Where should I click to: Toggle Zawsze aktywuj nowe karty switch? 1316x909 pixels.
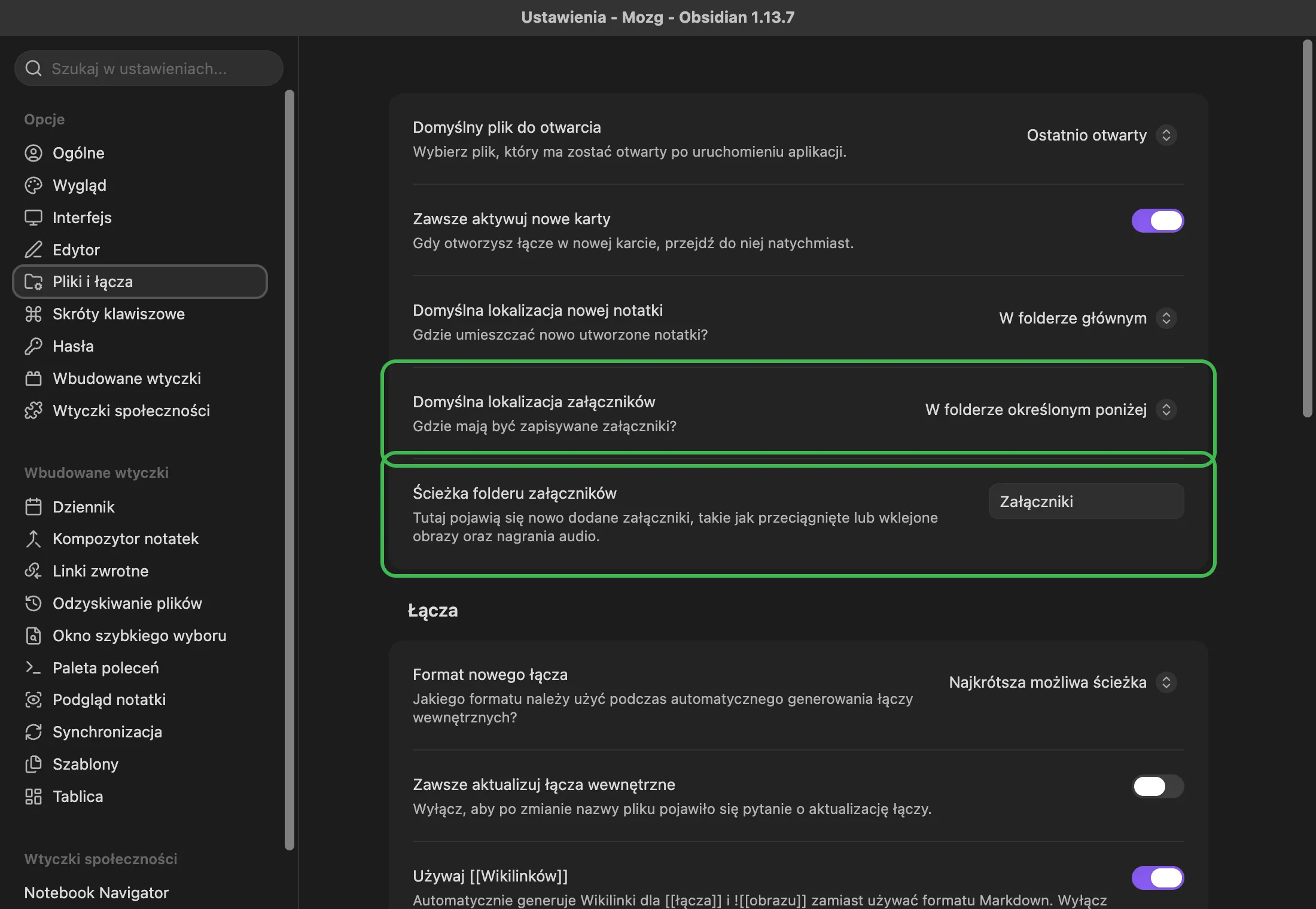(x=1157, y=221)
